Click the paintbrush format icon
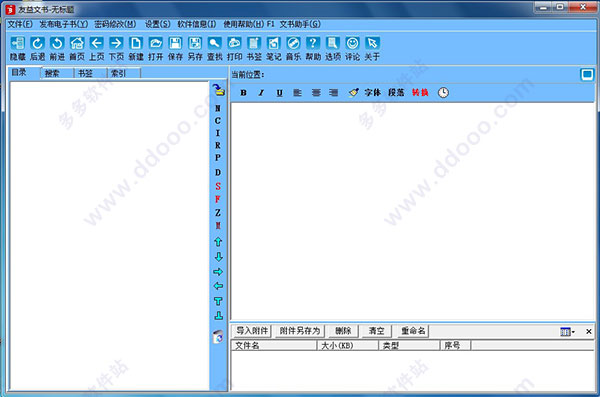The width and height of the screenshot is (600, 397). (354, 93)
